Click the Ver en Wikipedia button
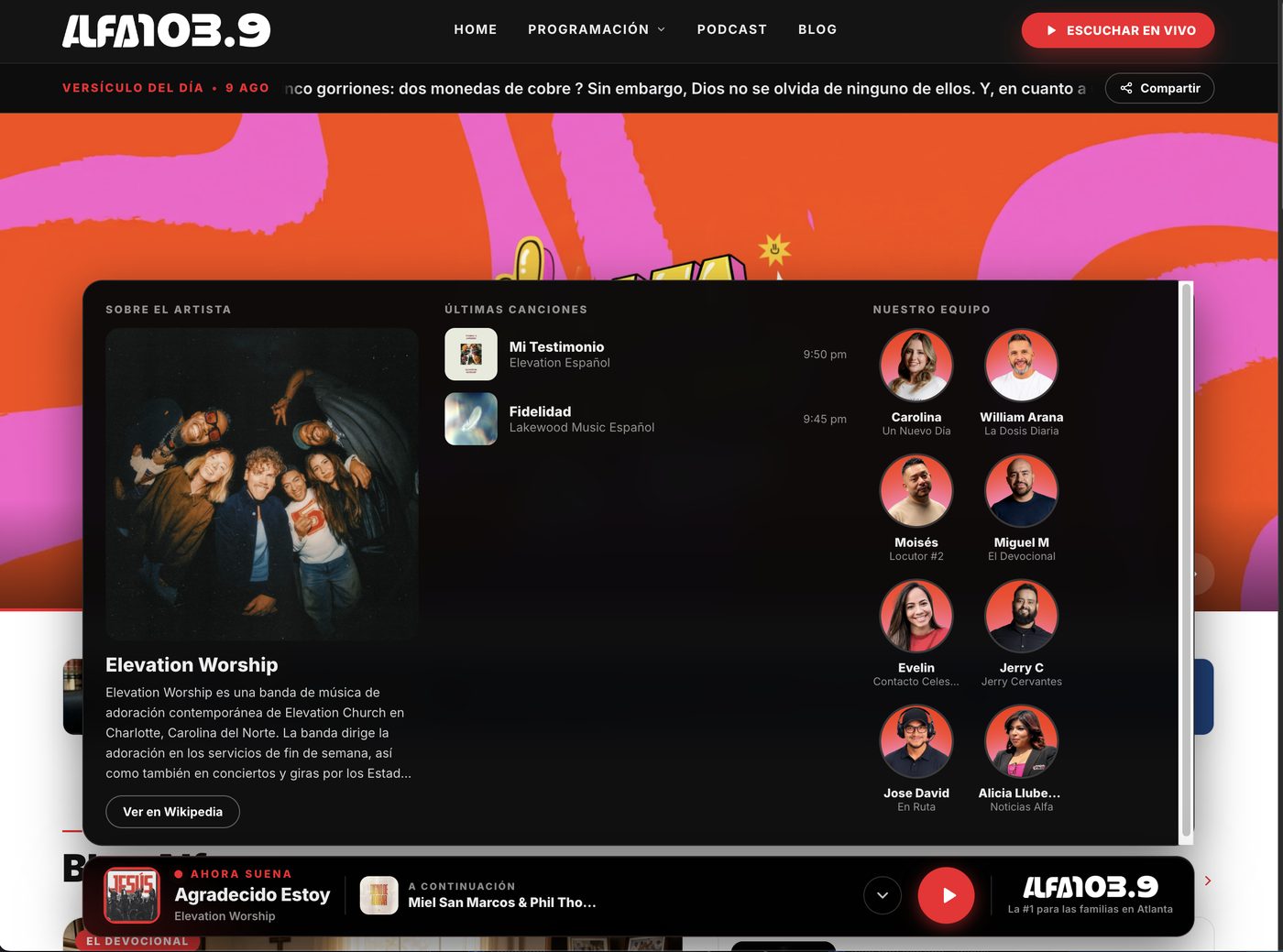Screen dimensions: 1283x952 click(172, 812)
